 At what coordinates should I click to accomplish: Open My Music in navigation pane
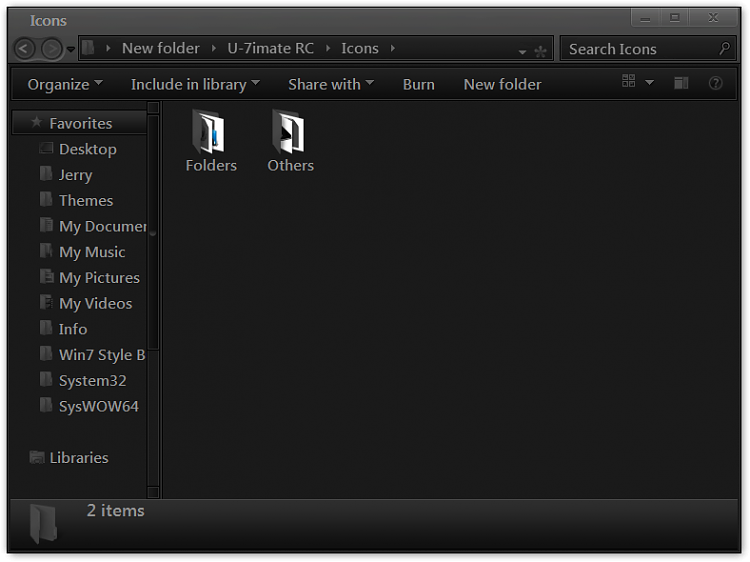pyautogui.click(x=92, y=252)
